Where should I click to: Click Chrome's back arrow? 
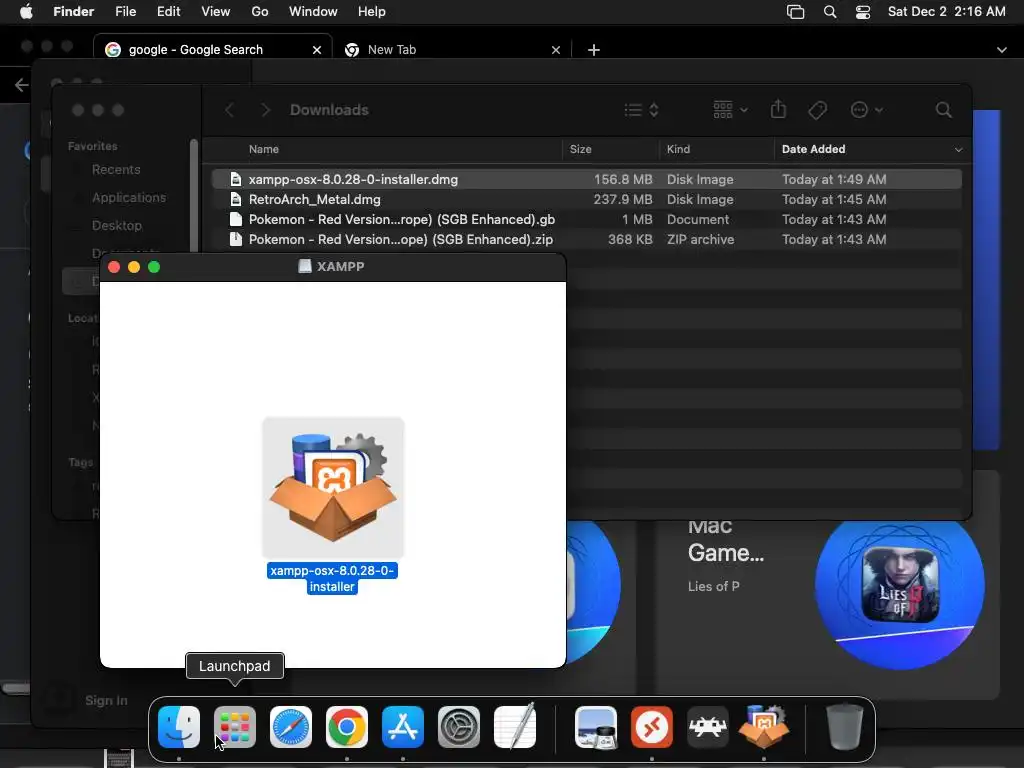22,85
